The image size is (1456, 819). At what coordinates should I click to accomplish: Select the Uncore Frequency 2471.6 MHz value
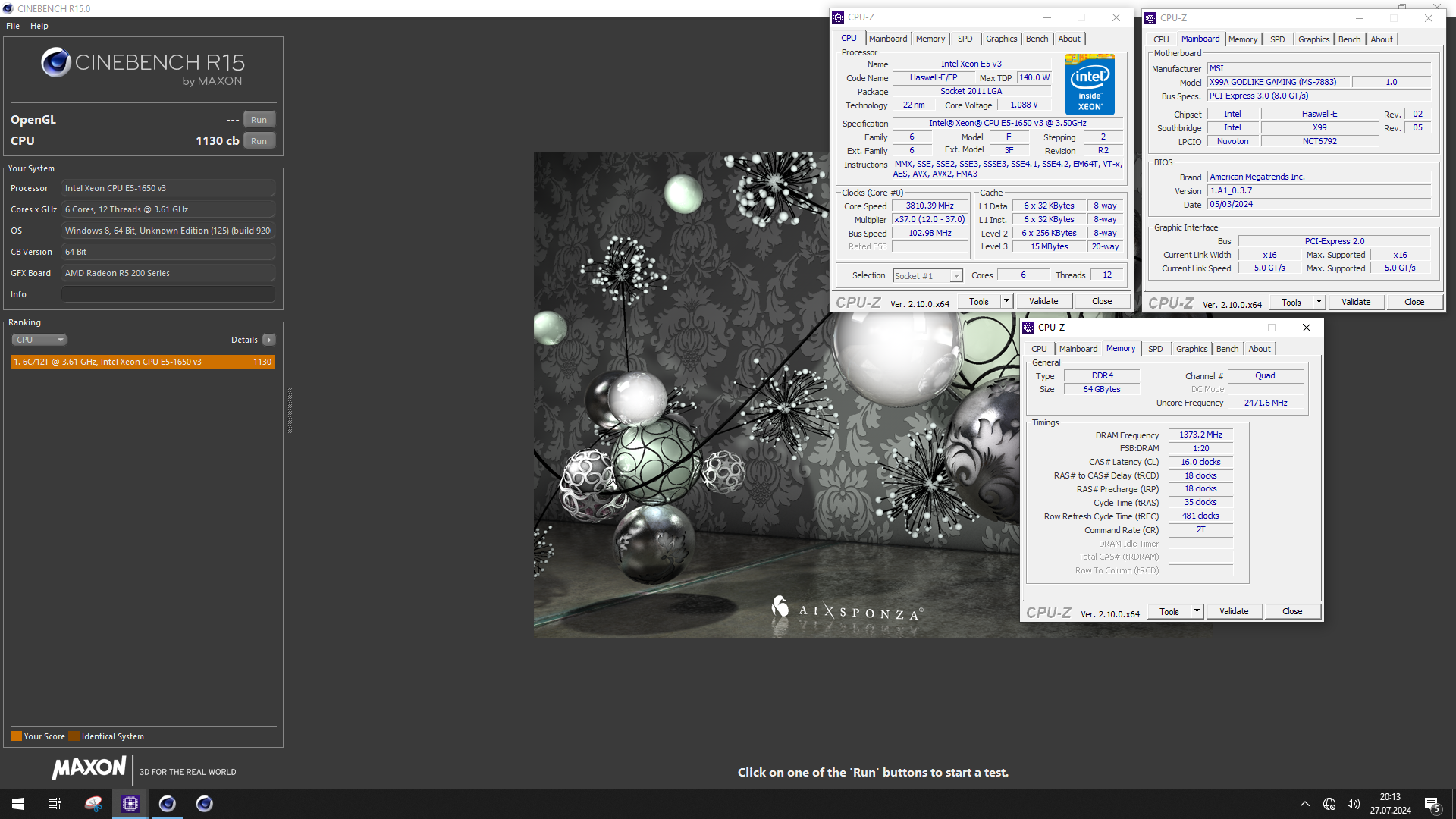[1265, 403]
